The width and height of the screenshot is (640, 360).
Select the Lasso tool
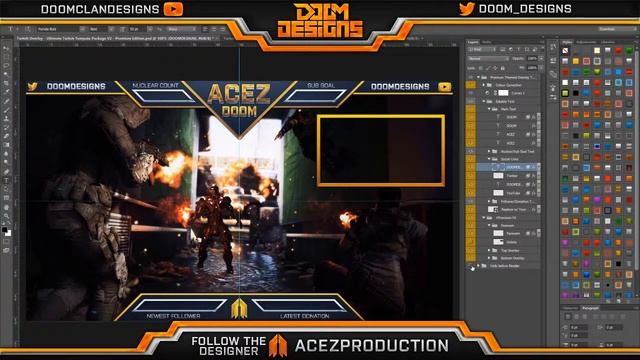click(x=6, y=65)
